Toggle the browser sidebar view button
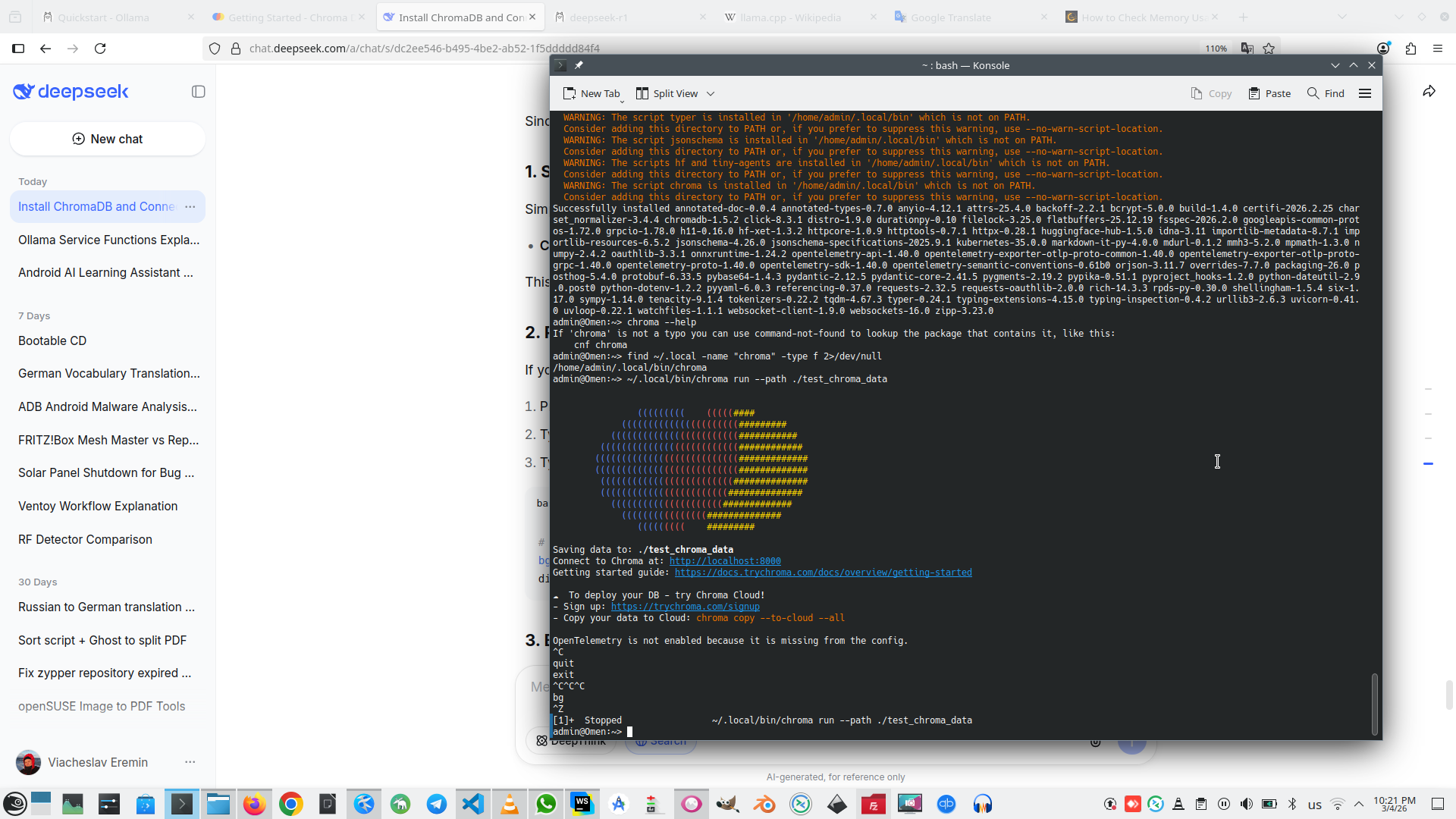Image resolution: width=1456 pixels, height=819 pixels. (18, 49)
